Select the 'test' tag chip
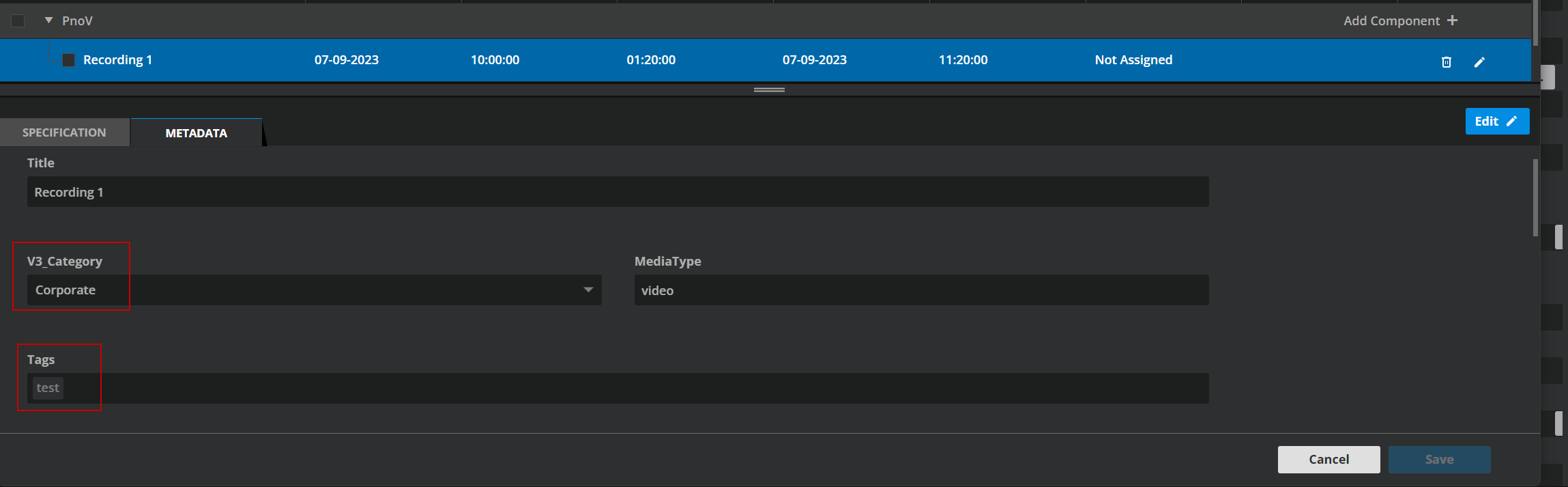This screenshot has height=487, width=1568. coord(48,388)
